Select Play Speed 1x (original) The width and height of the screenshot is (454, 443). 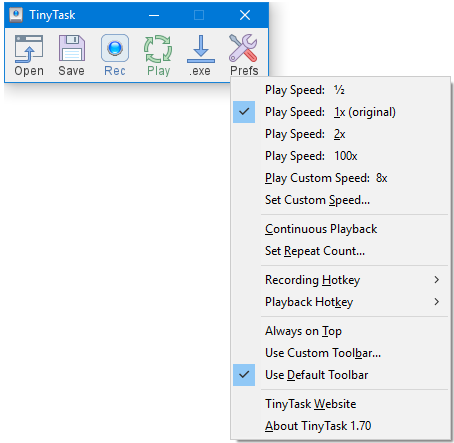[x=340, y=112]
